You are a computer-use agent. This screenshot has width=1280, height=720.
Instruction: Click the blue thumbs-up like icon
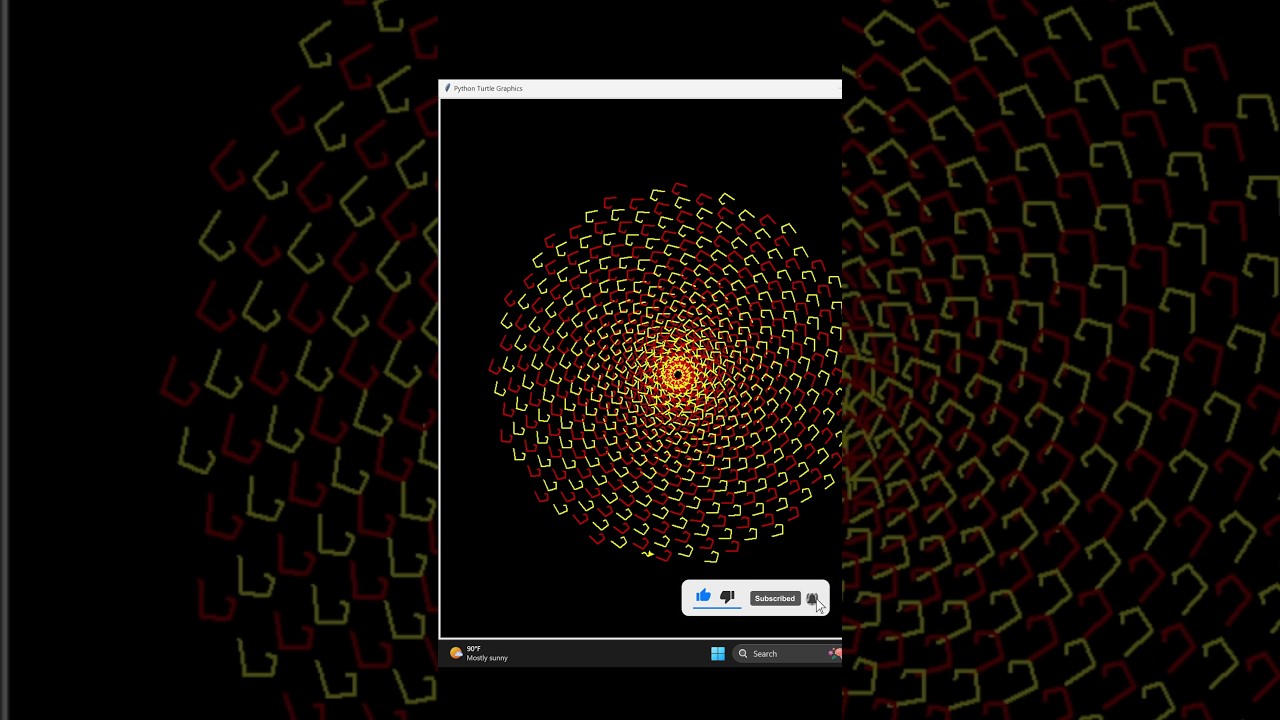point(703,596)
